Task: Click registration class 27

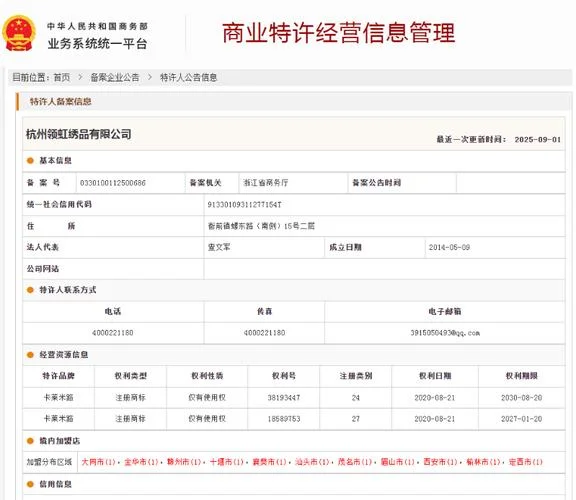Action: 356,419
